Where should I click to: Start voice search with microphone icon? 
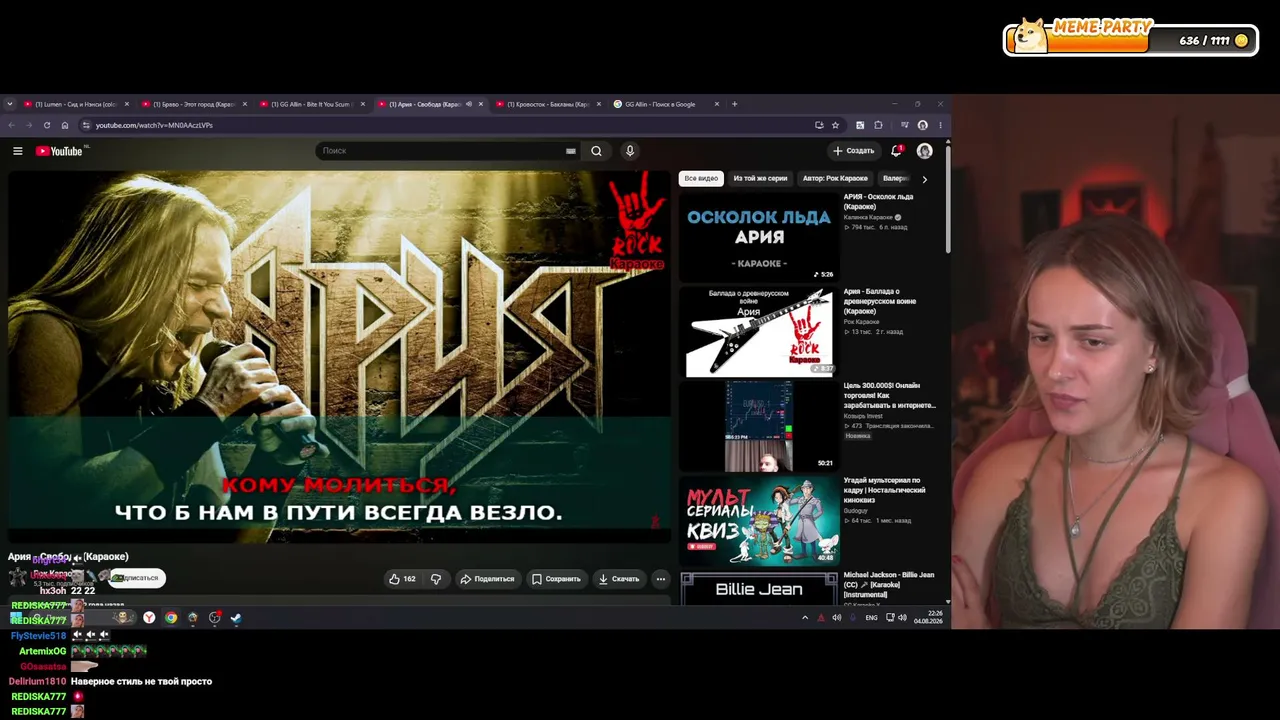[630, 151]
